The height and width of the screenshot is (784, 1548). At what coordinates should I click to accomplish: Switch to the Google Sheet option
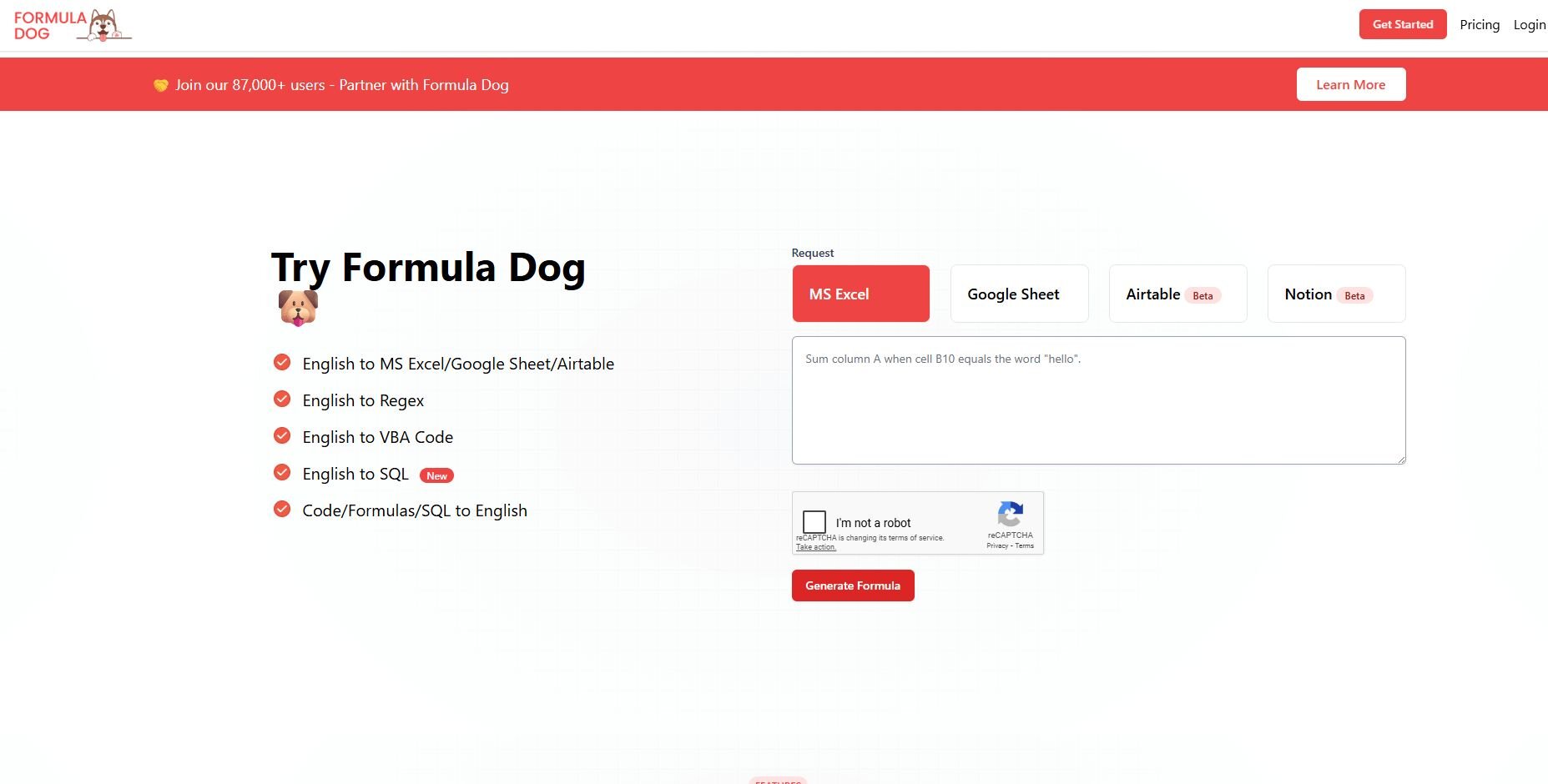pyautogui.click(x=1019, y=294)
